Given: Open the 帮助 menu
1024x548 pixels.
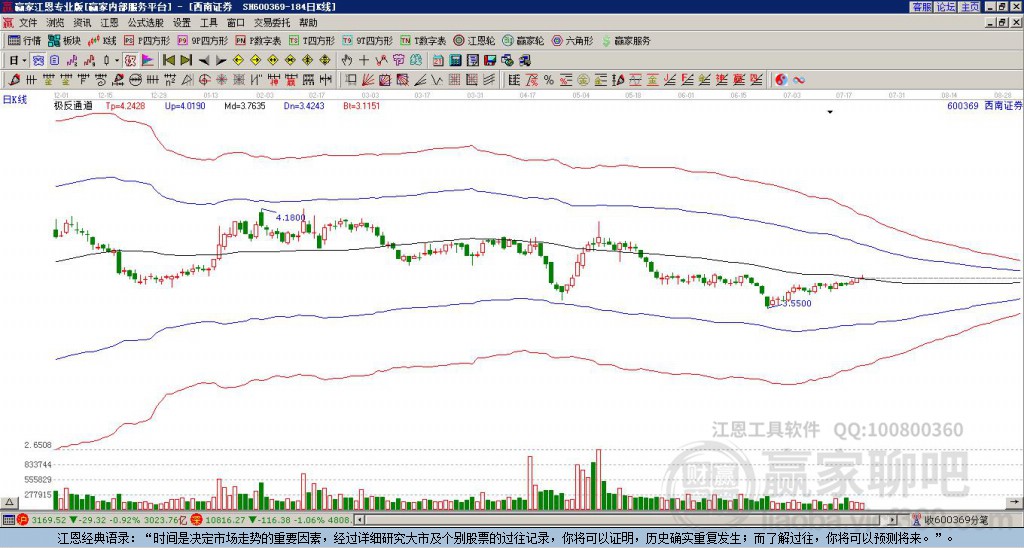Looking at the screenshot, I should [x=308, y=23].
